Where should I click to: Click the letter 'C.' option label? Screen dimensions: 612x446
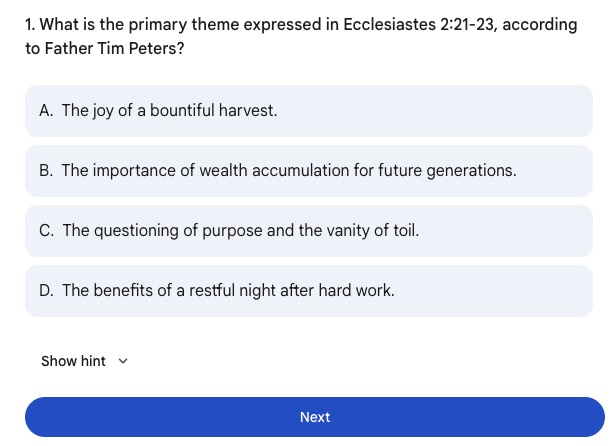coord(47,231)
